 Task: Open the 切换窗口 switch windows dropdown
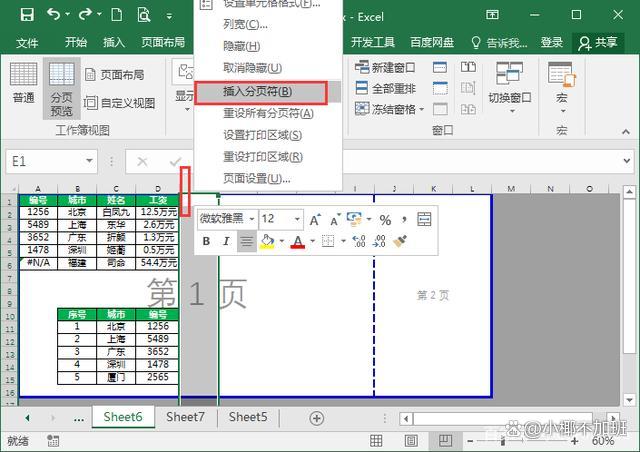[x=510, y=87]
